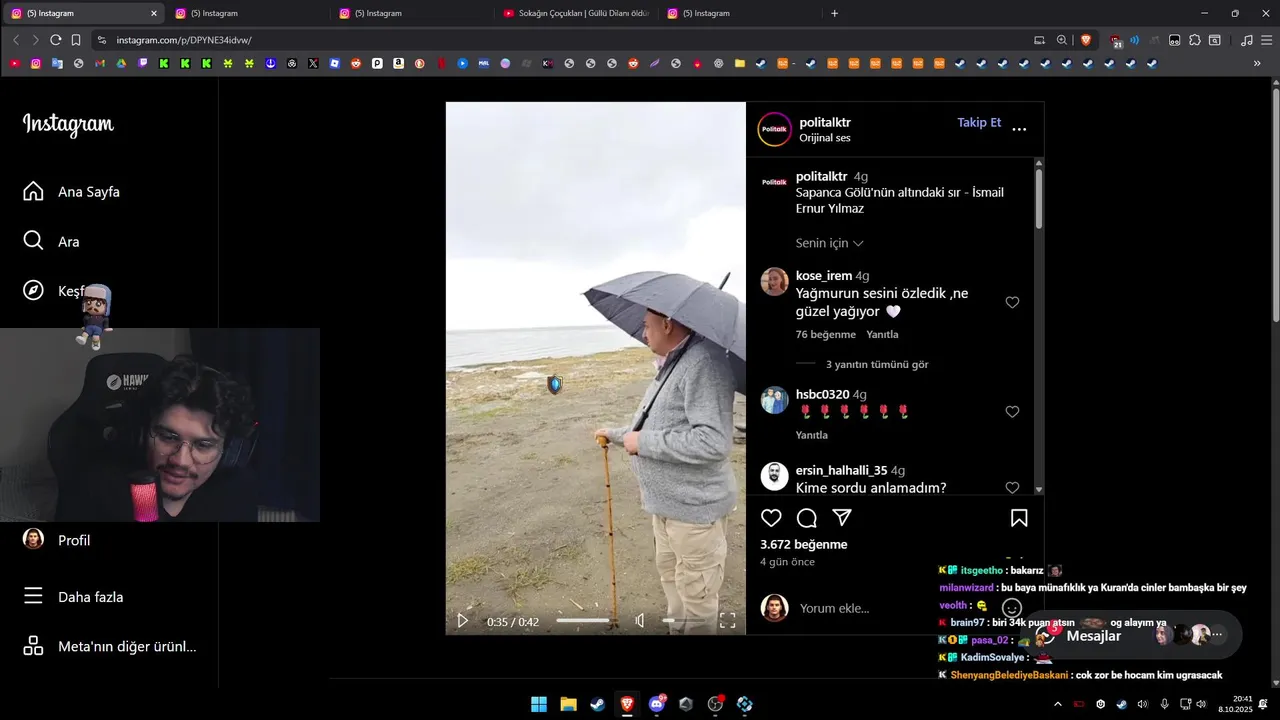The image size is (1280, 720).
Task: Like the post with heart icon
Action: tap(771, 518)
